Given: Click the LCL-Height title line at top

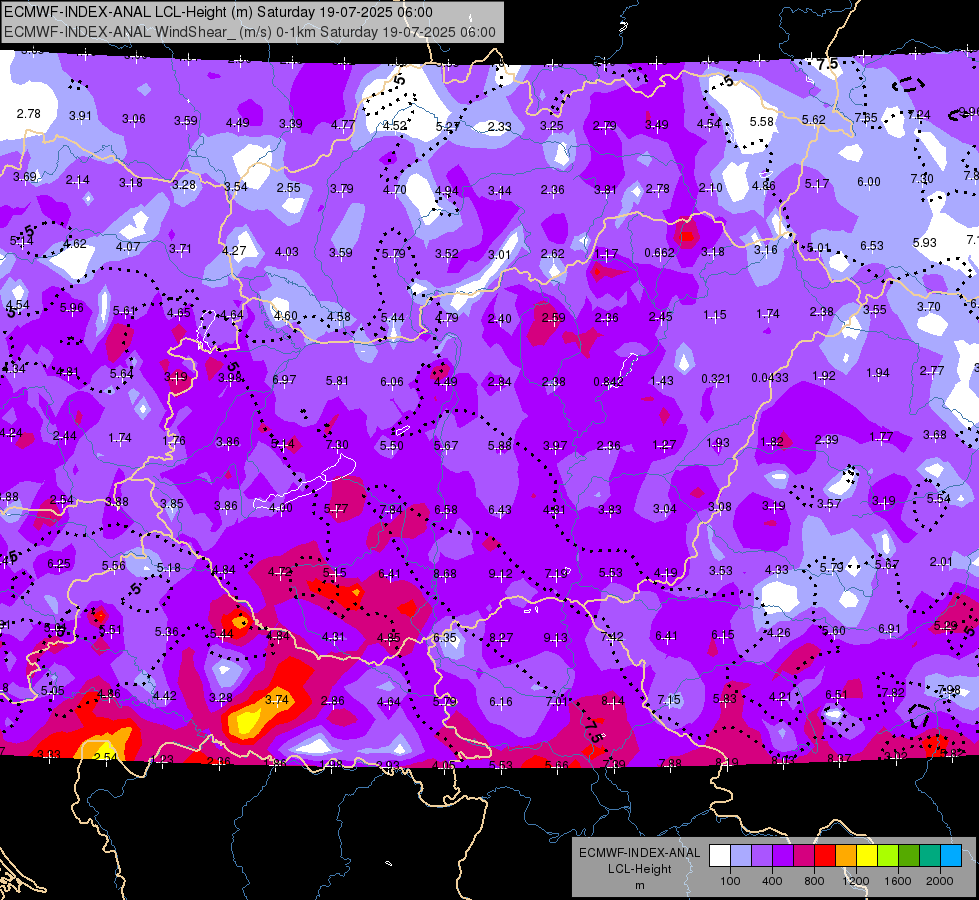Looking at the screenshot, I should (218, 12).
